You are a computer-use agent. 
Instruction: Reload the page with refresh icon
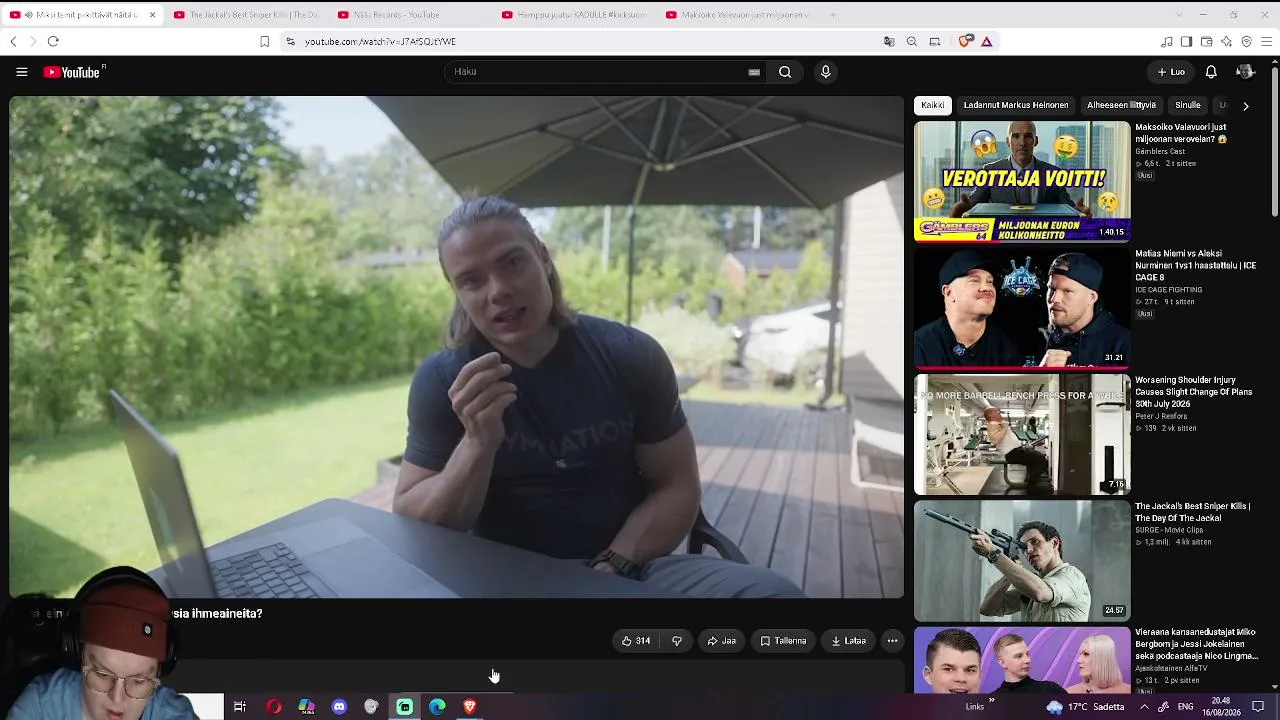click(x=53, y=41)
